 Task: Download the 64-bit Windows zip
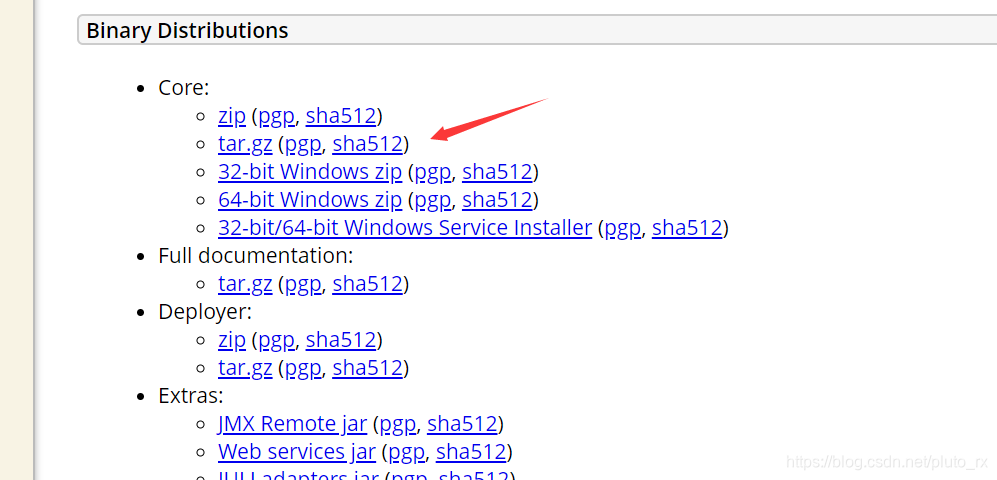click(x=310, y=200)
